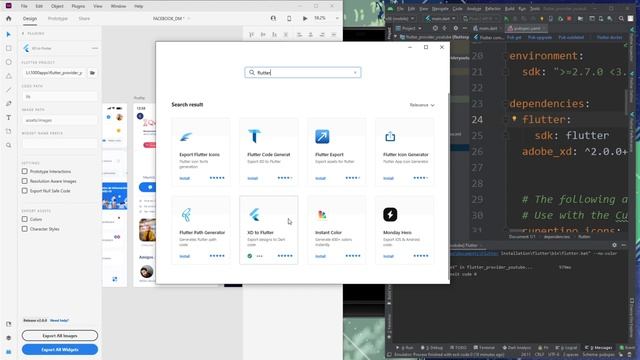Select the Text tool in Adobe XD
Screen dimensions: 640x360
pyautogui.click(x=9, y=118)
